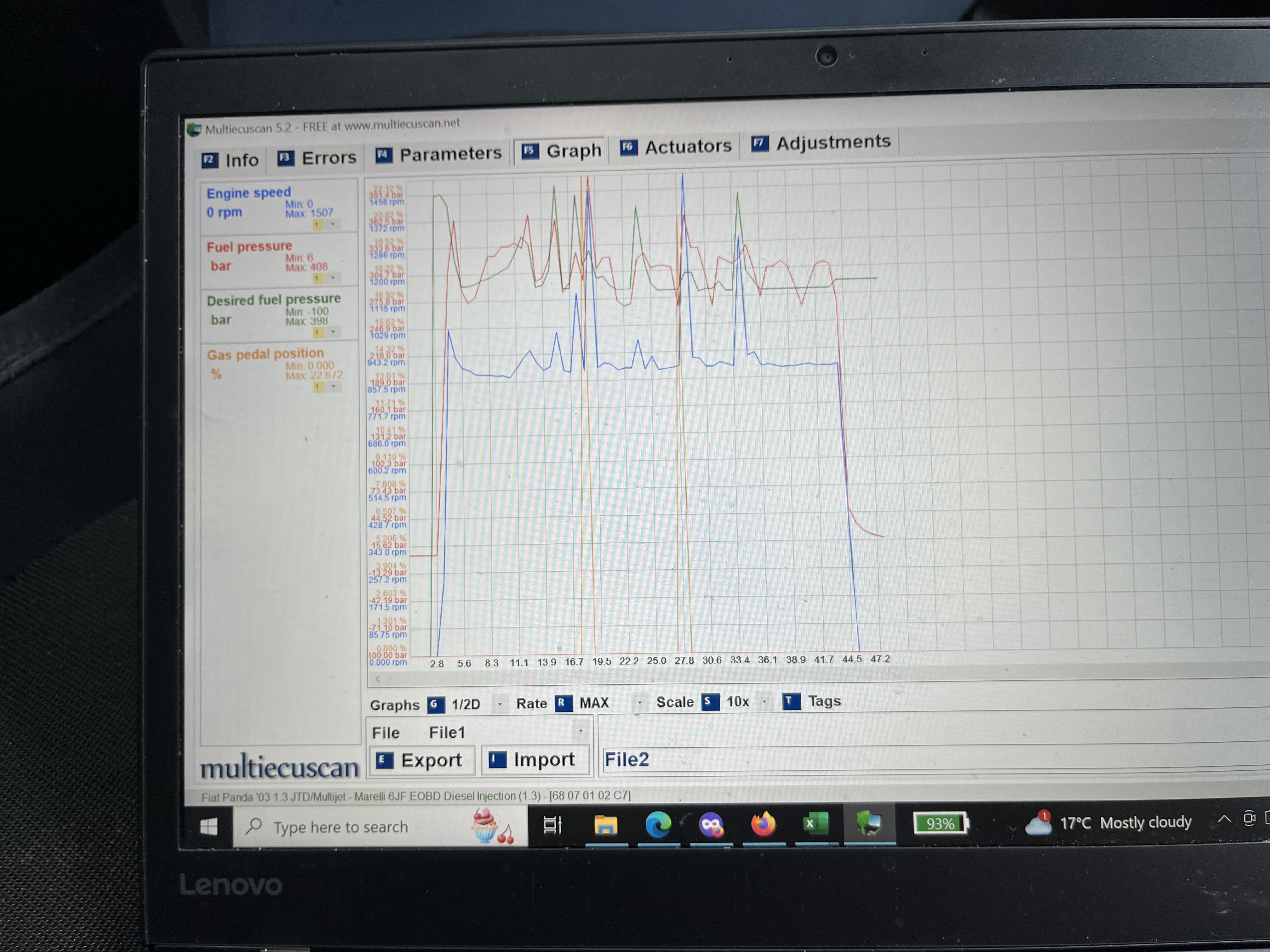Screen dimensions: 1270x952
Task: Click the Task View taskbar icon
Action: point(552,826)
